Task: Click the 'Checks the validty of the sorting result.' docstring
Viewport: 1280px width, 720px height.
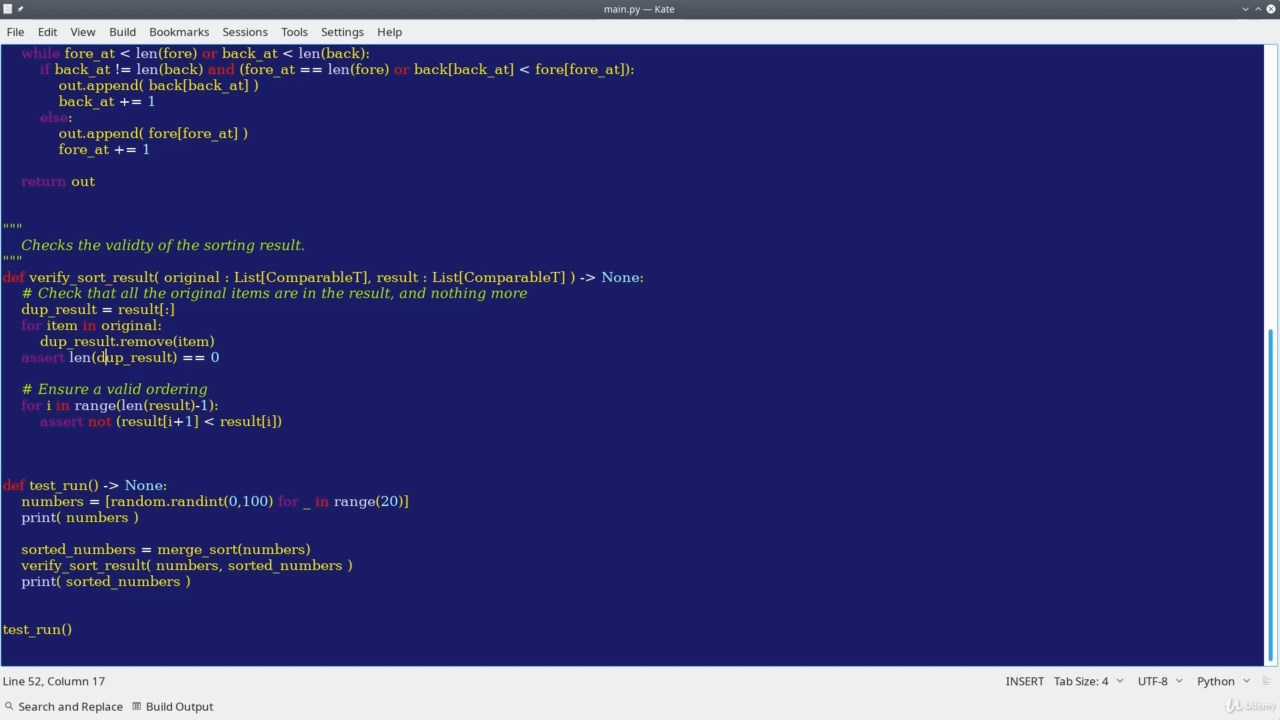Action: click(163, 245)
